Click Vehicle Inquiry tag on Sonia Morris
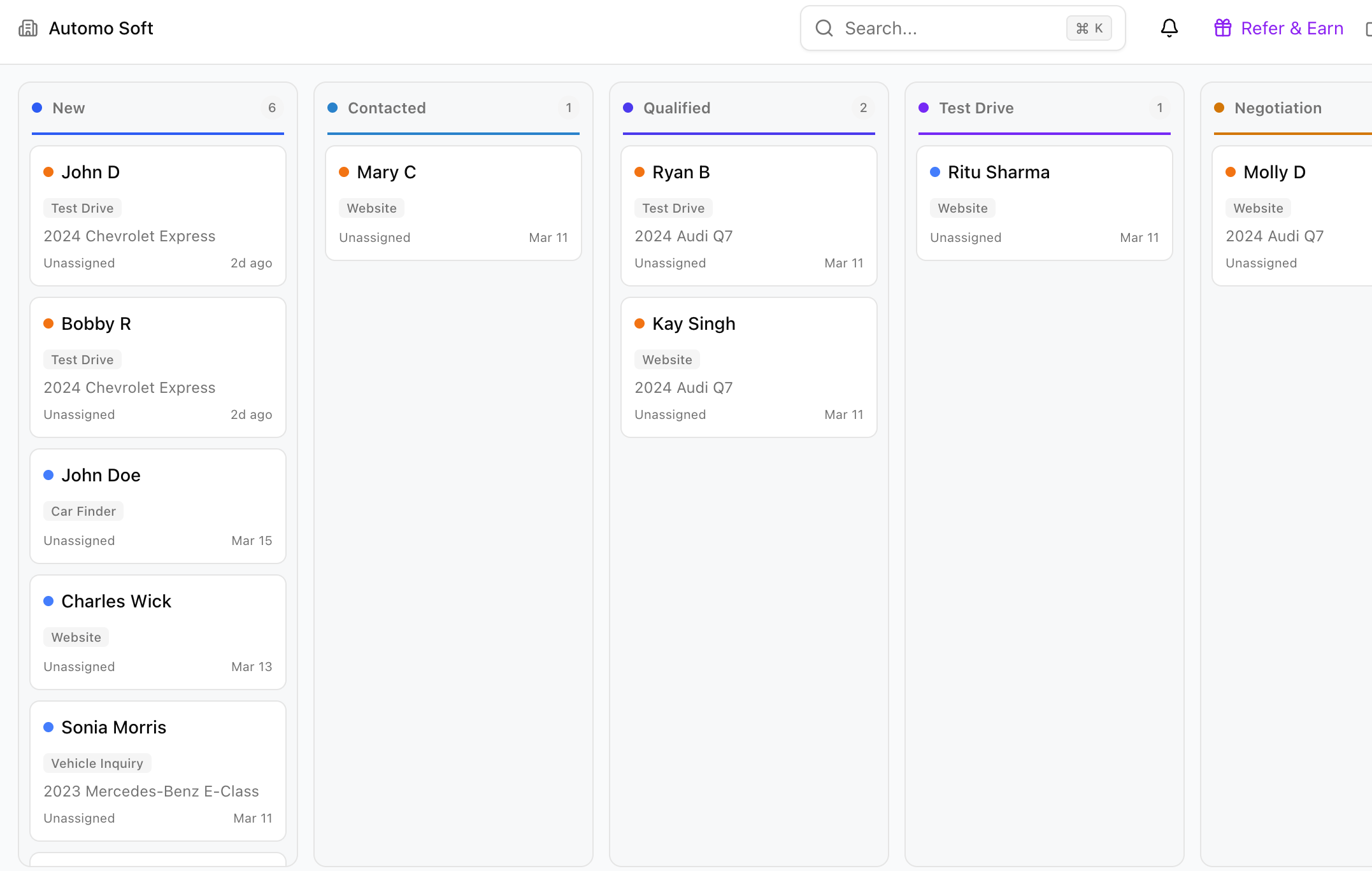 point(97,763)
